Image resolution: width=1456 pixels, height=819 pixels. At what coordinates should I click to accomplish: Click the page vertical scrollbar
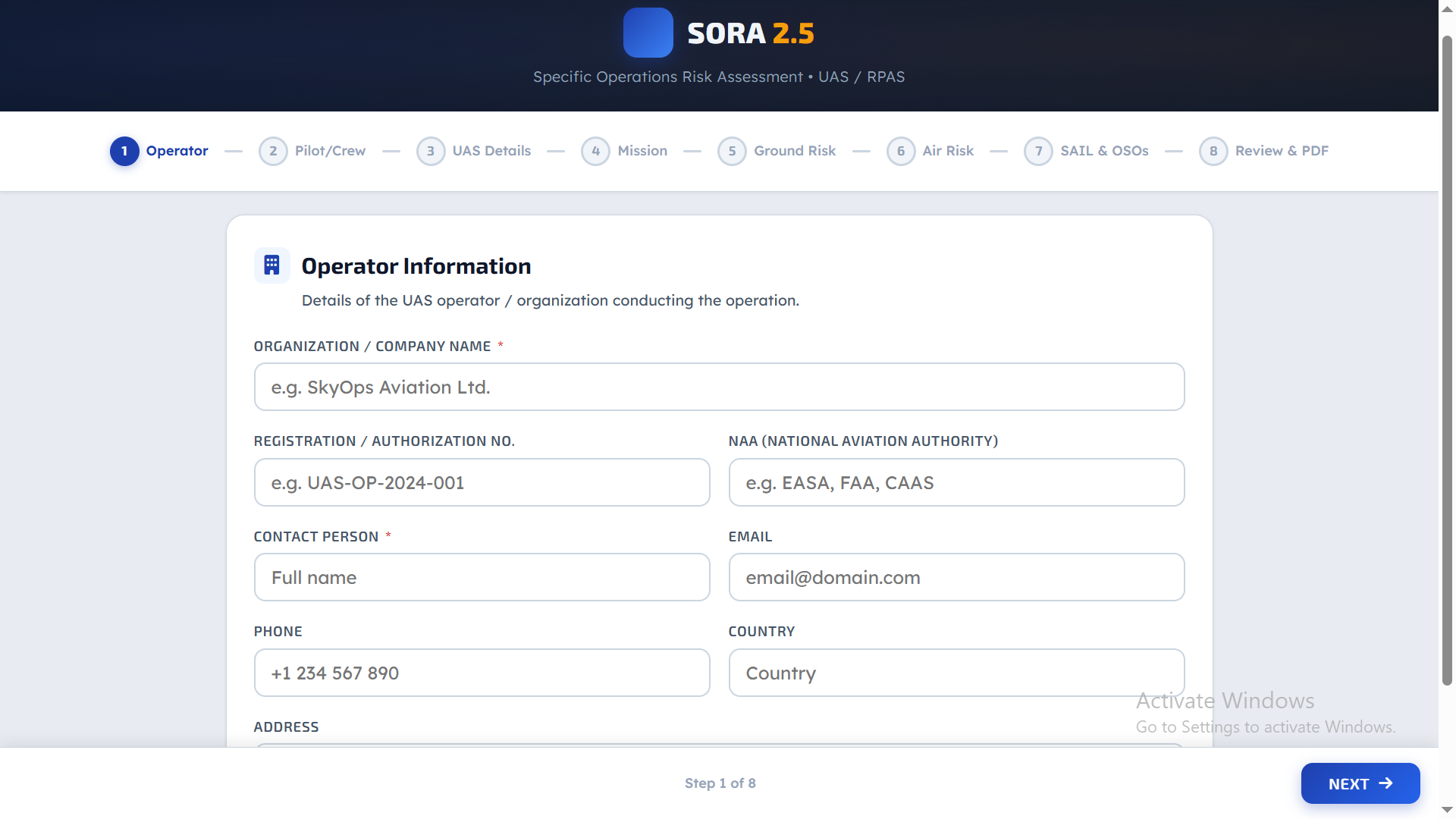tap(1447, 361)
